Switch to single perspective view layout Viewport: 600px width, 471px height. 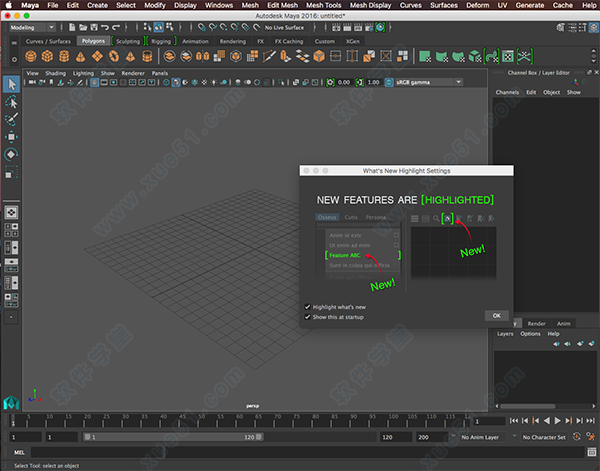point(11,212)
